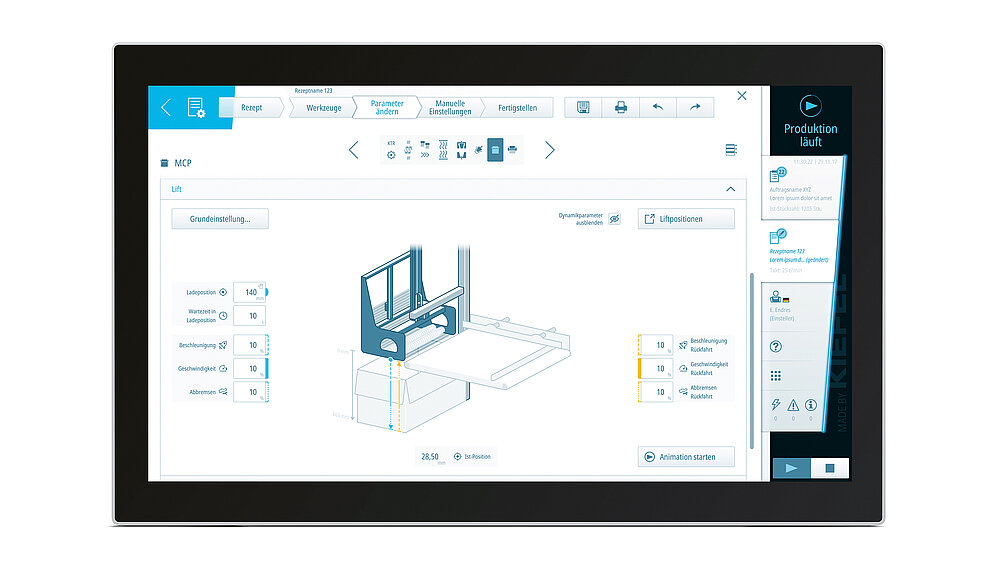The image size is (1000, 567).
Task: Switch to the Werkzeuge step
Action: tap(324, 108)
